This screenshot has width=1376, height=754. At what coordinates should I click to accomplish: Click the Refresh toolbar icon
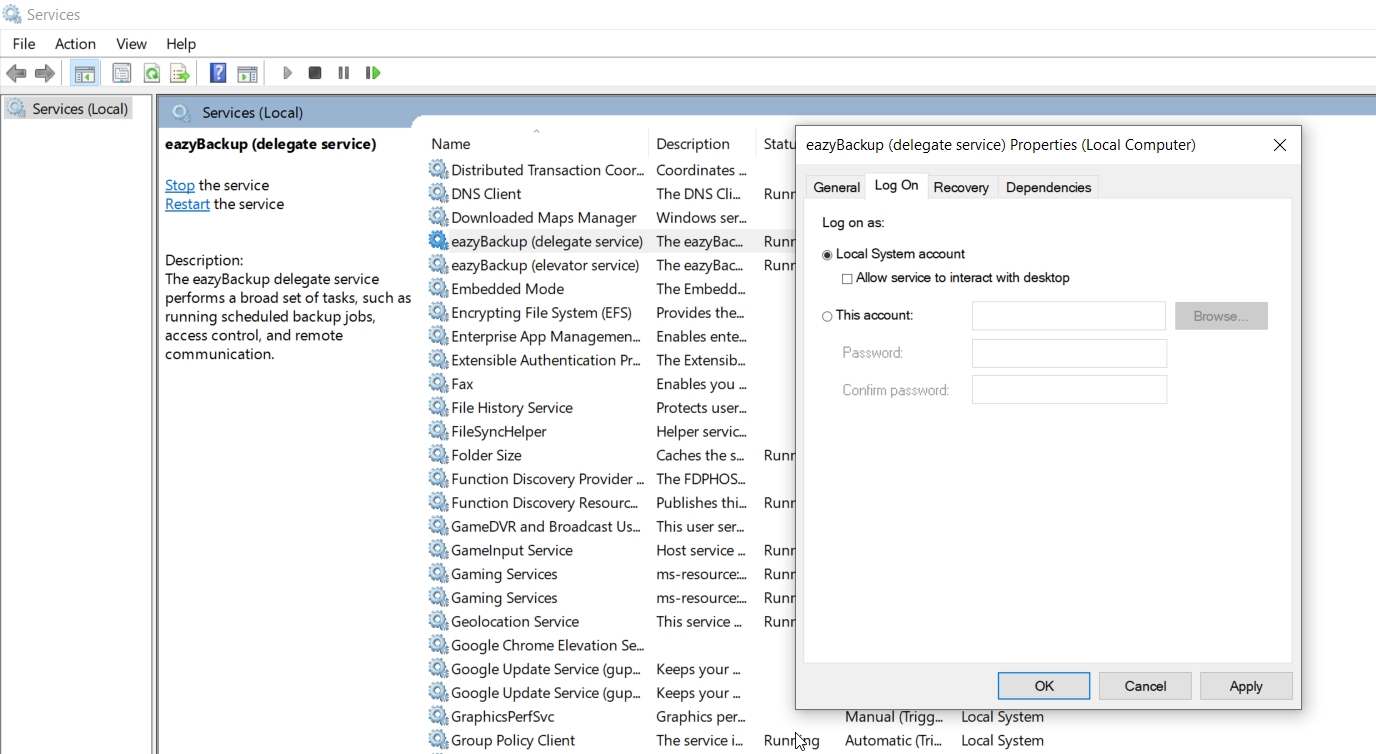(x=151, y=73)
